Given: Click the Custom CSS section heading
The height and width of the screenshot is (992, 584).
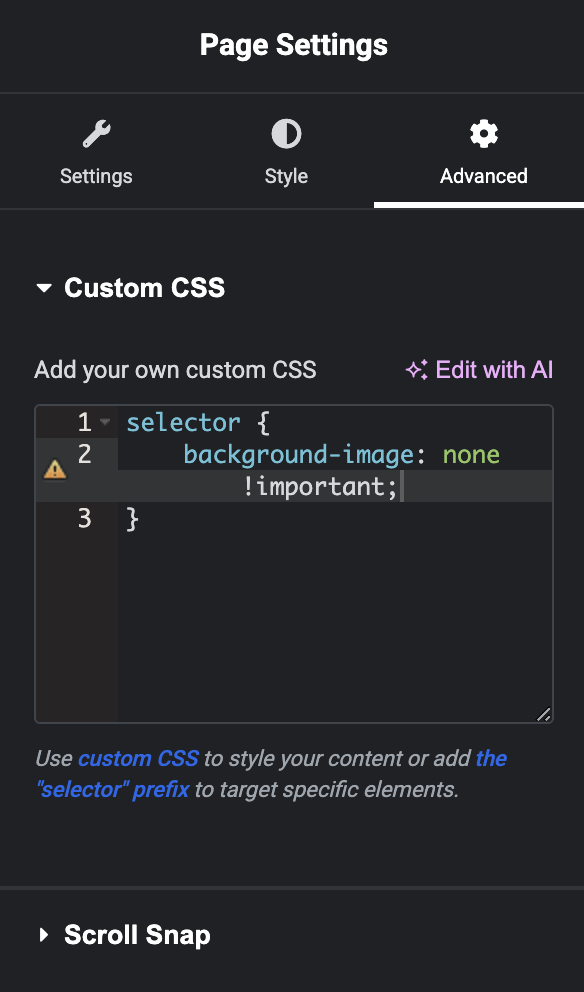Looking at the screenshot, I should tap(145, 288).
